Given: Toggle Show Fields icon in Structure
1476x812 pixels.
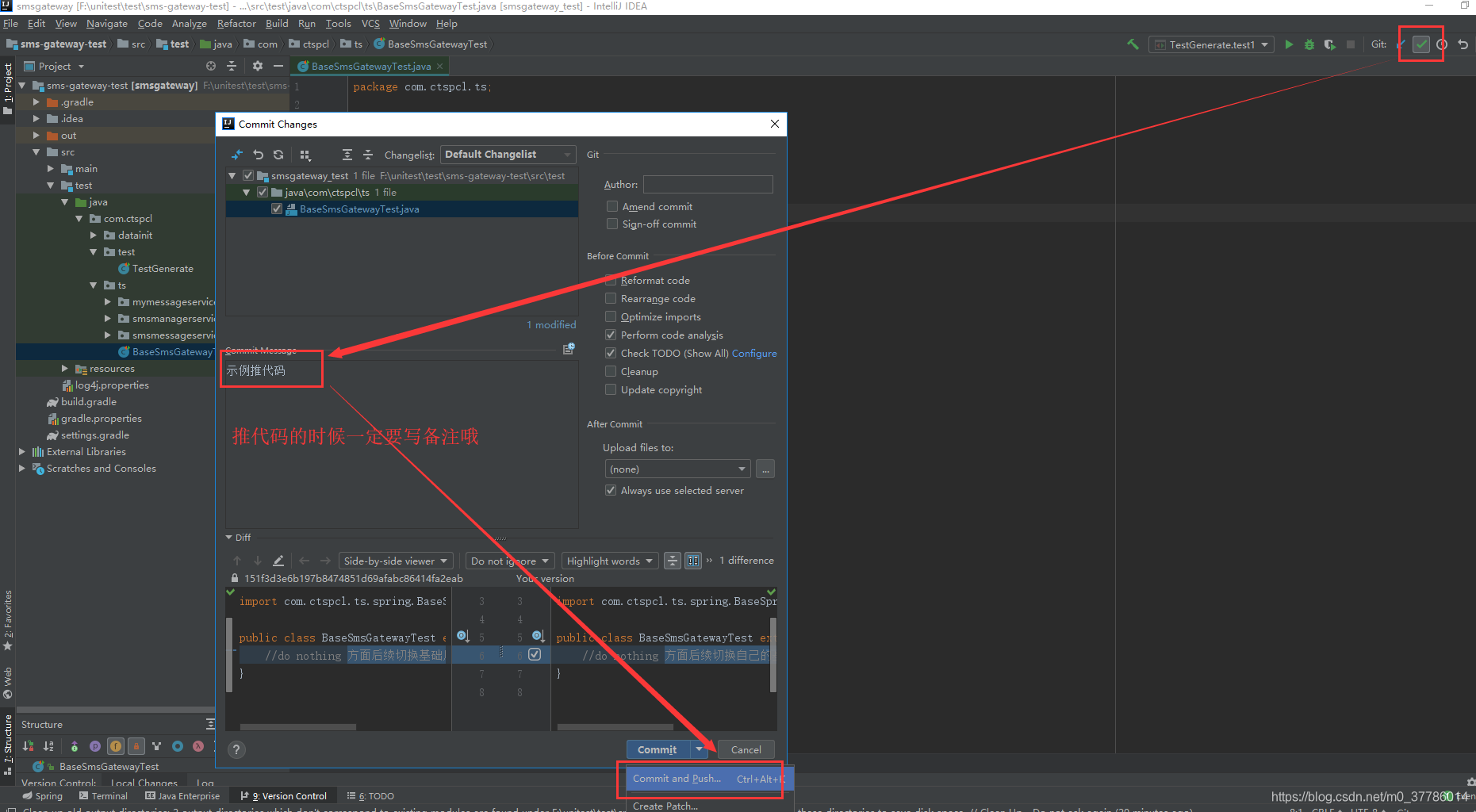Looking at the screenshot, I should pyautogui.click(x=116, y=746).
